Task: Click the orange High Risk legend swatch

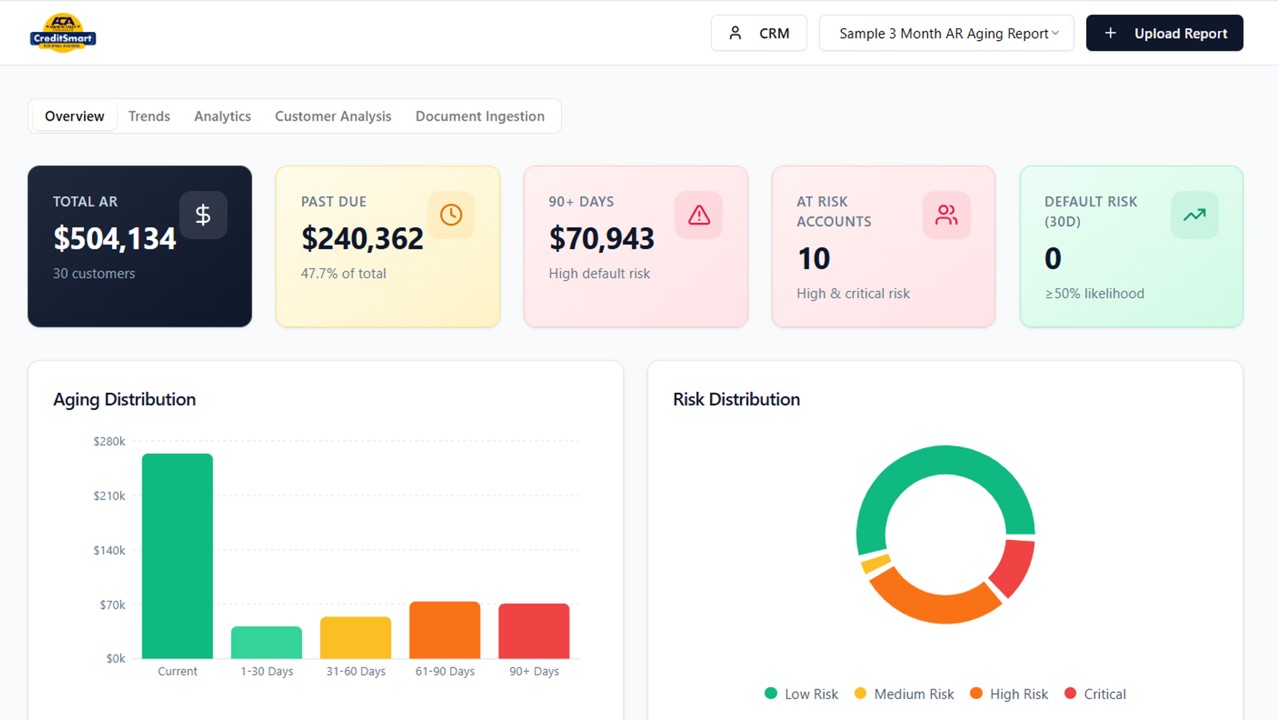Action: coord(976,694)
